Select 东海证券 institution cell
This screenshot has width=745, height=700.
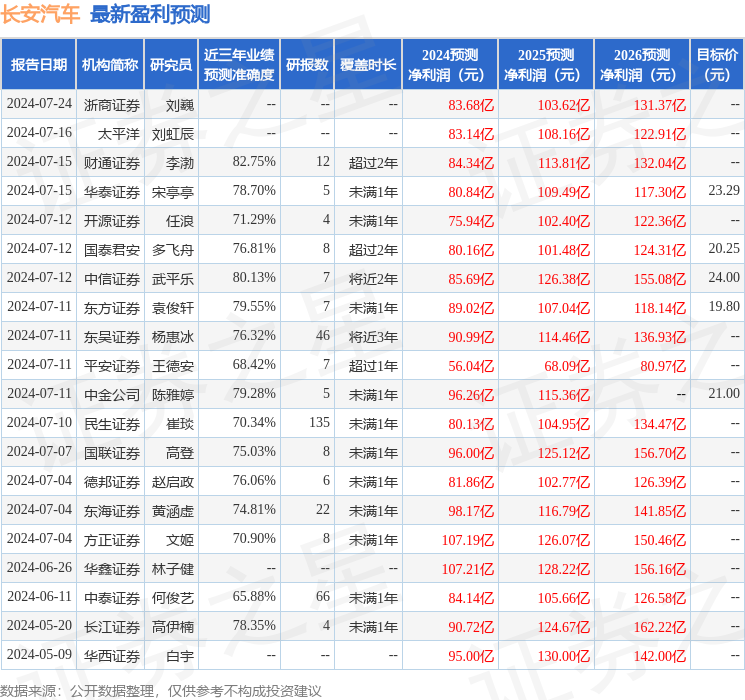[112, 511]
